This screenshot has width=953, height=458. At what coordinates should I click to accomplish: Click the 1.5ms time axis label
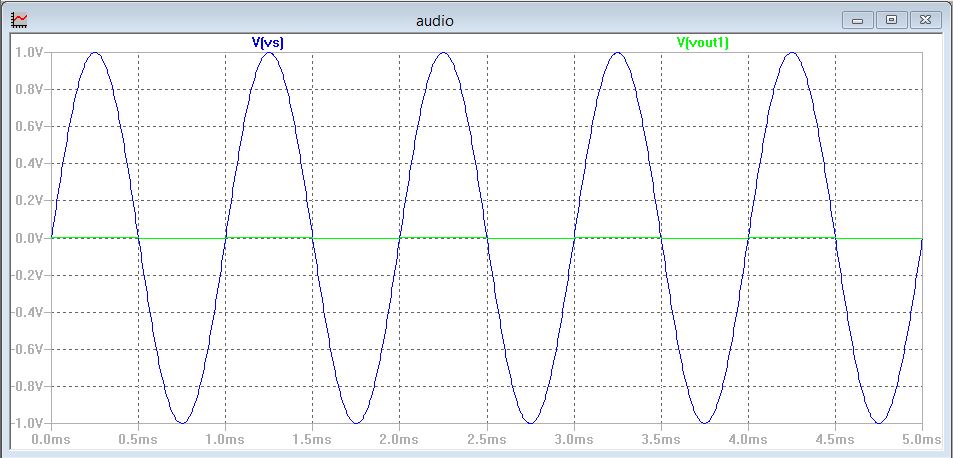pyautogui.click(x=312, y=439)
